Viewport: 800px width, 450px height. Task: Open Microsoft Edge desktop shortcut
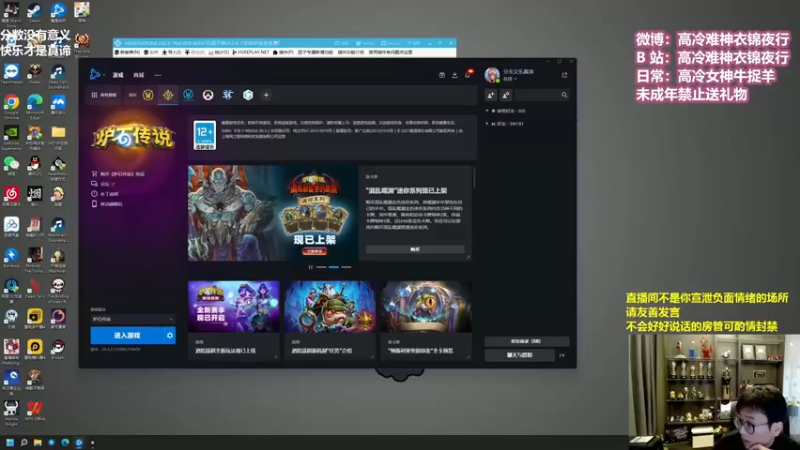35,107
